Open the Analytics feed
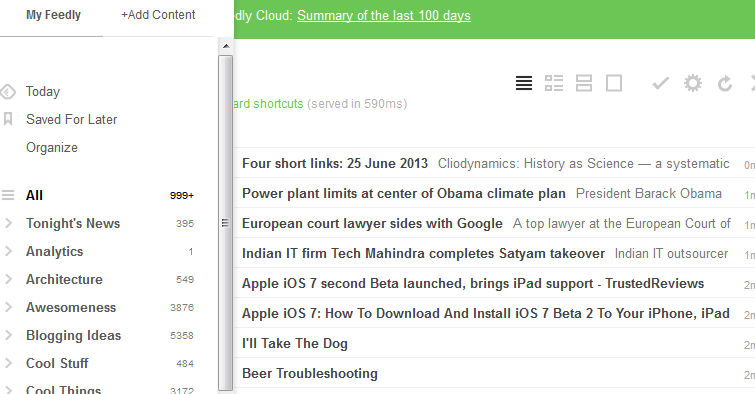755x394 pixels. (x=54, y=251)
